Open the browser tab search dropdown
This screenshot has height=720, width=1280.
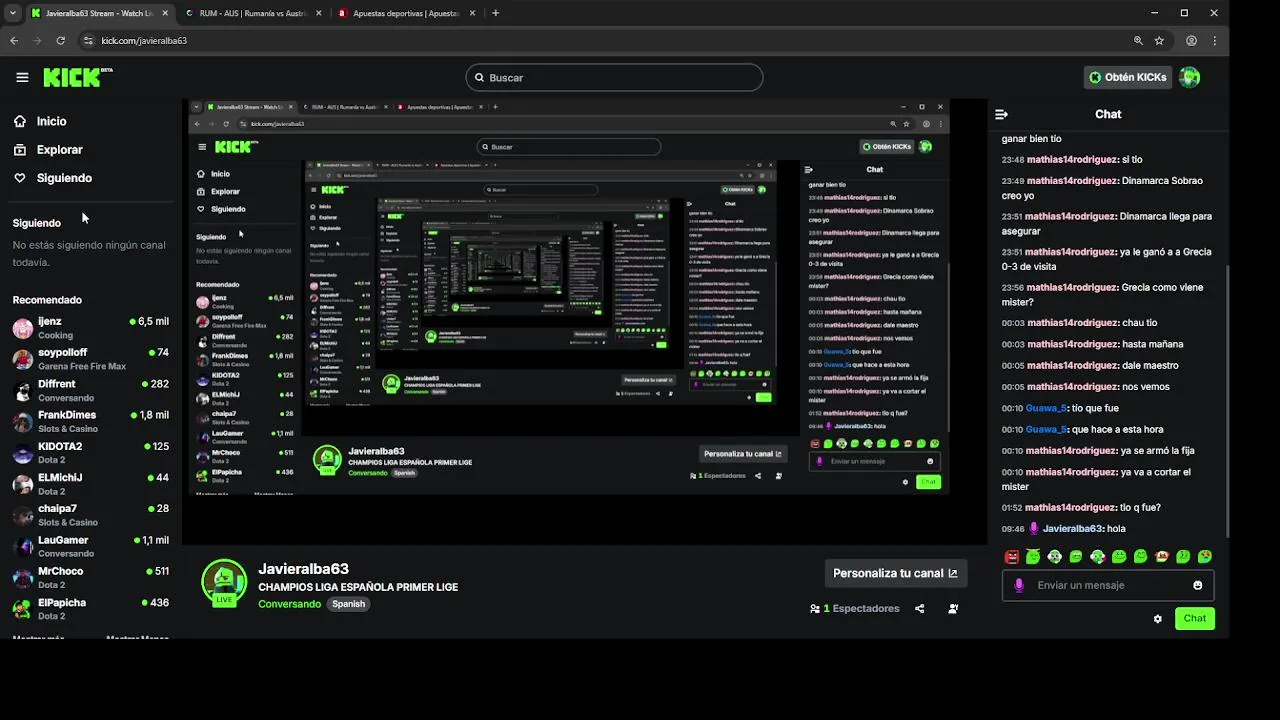(x=12, y=13)
